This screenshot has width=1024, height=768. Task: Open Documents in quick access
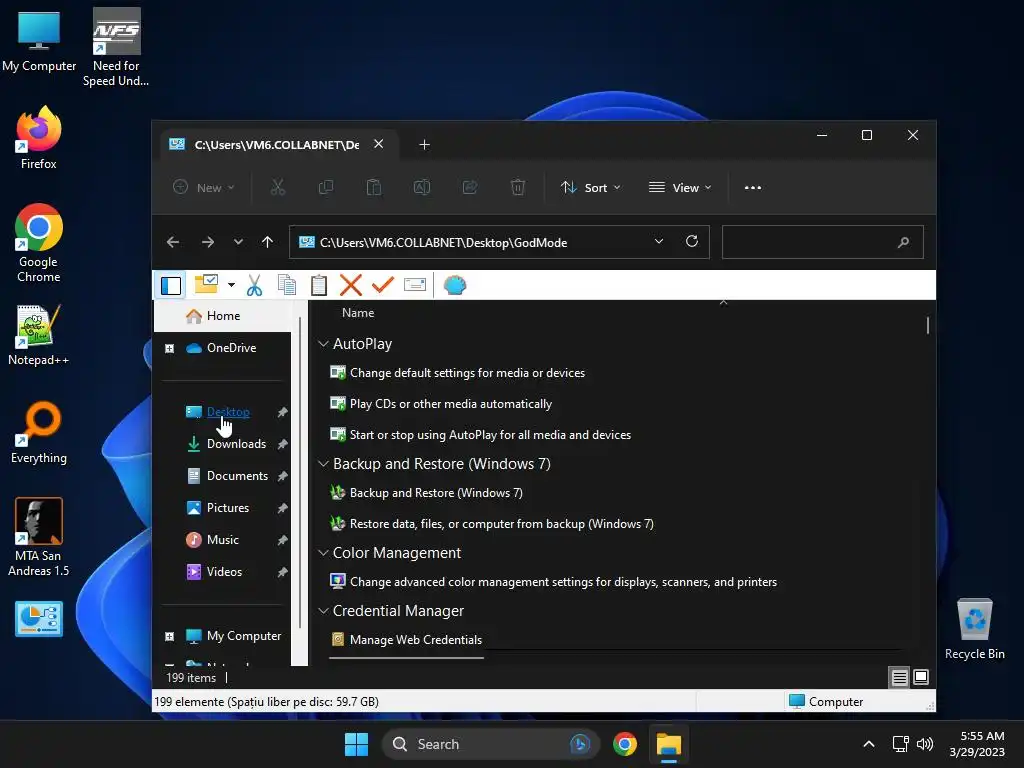tap(237, 476)
